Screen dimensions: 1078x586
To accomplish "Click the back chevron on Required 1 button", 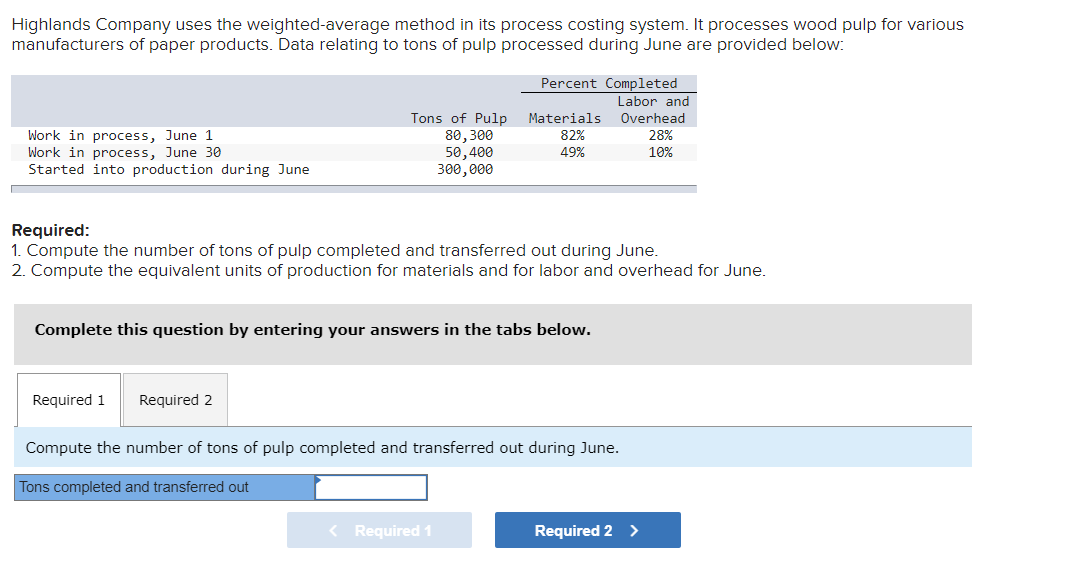I will 333,530.
